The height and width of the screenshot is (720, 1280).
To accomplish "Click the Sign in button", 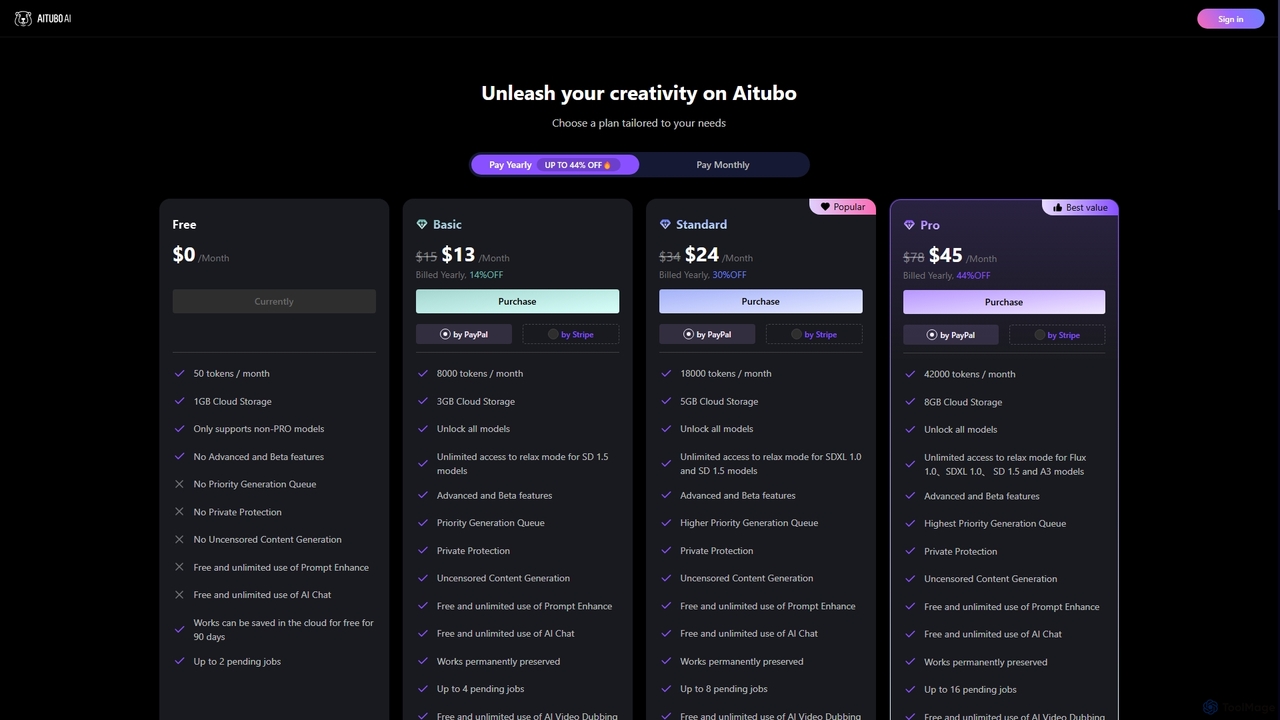I will tap(1230, 19).
